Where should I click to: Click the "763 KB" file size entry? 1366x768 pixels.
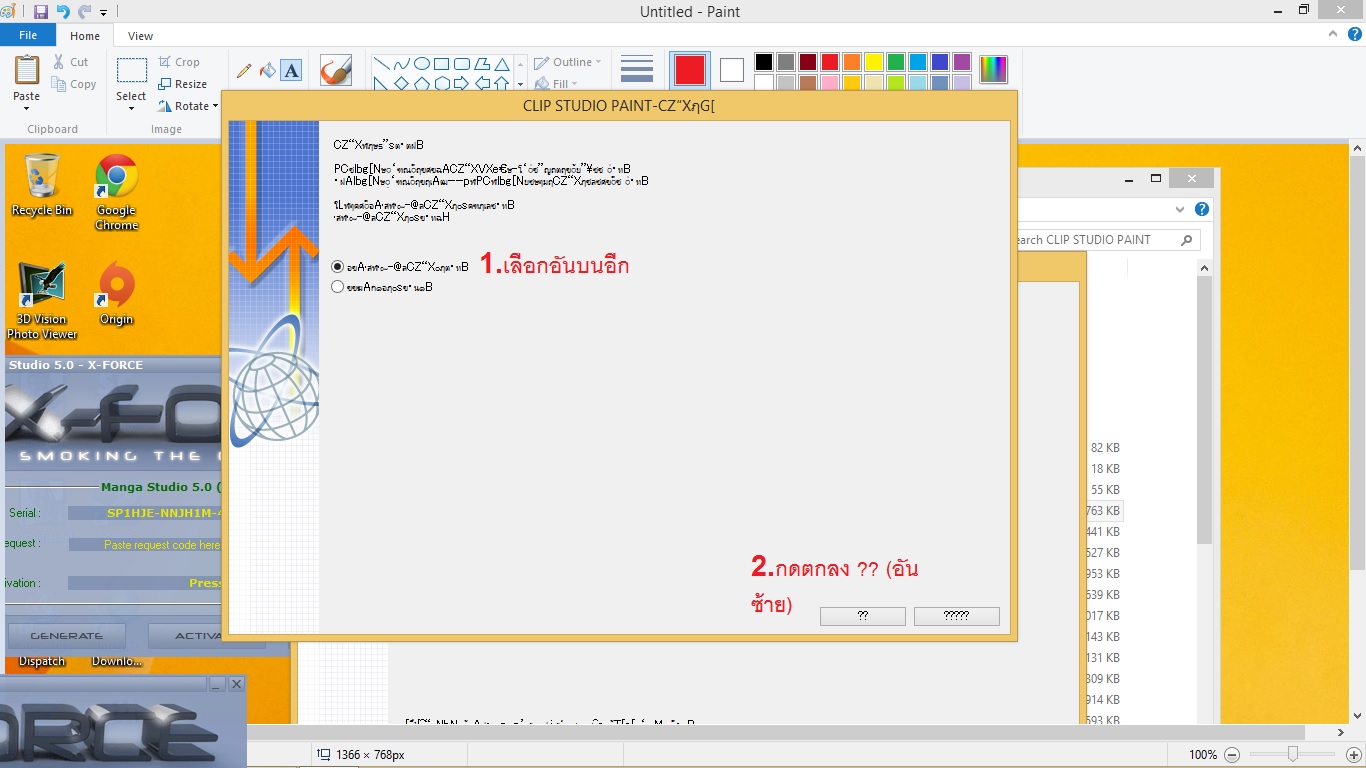tap(1105, 511)
